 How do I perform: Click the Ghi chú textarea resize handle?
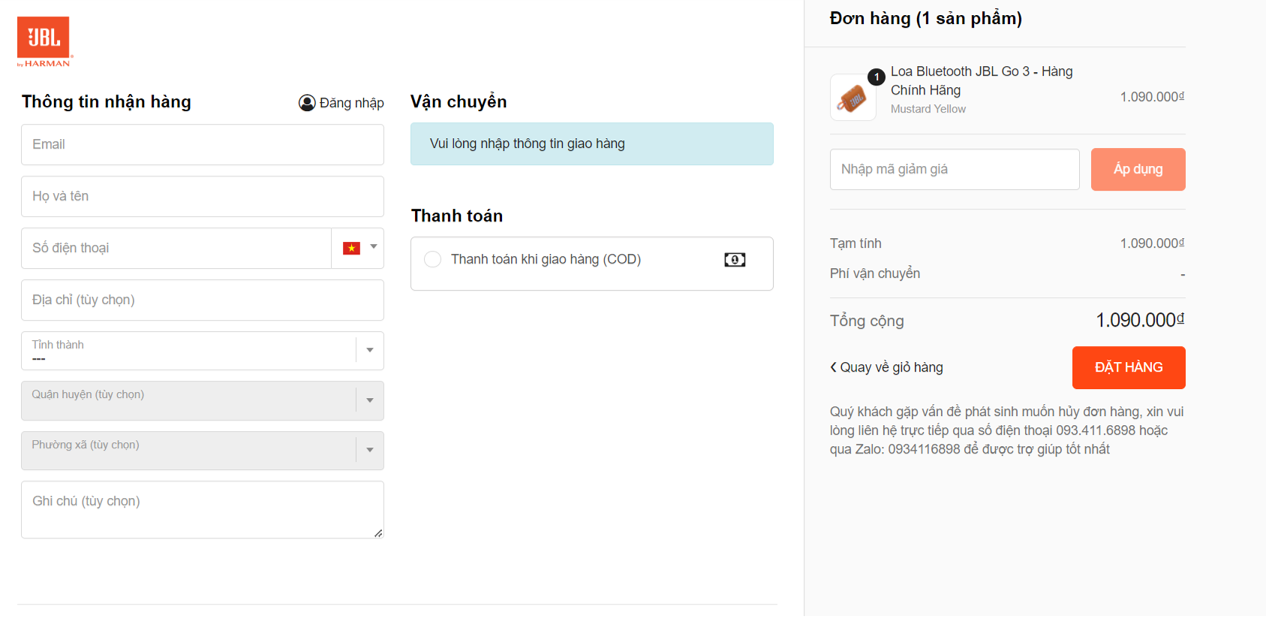pos(378,533)
